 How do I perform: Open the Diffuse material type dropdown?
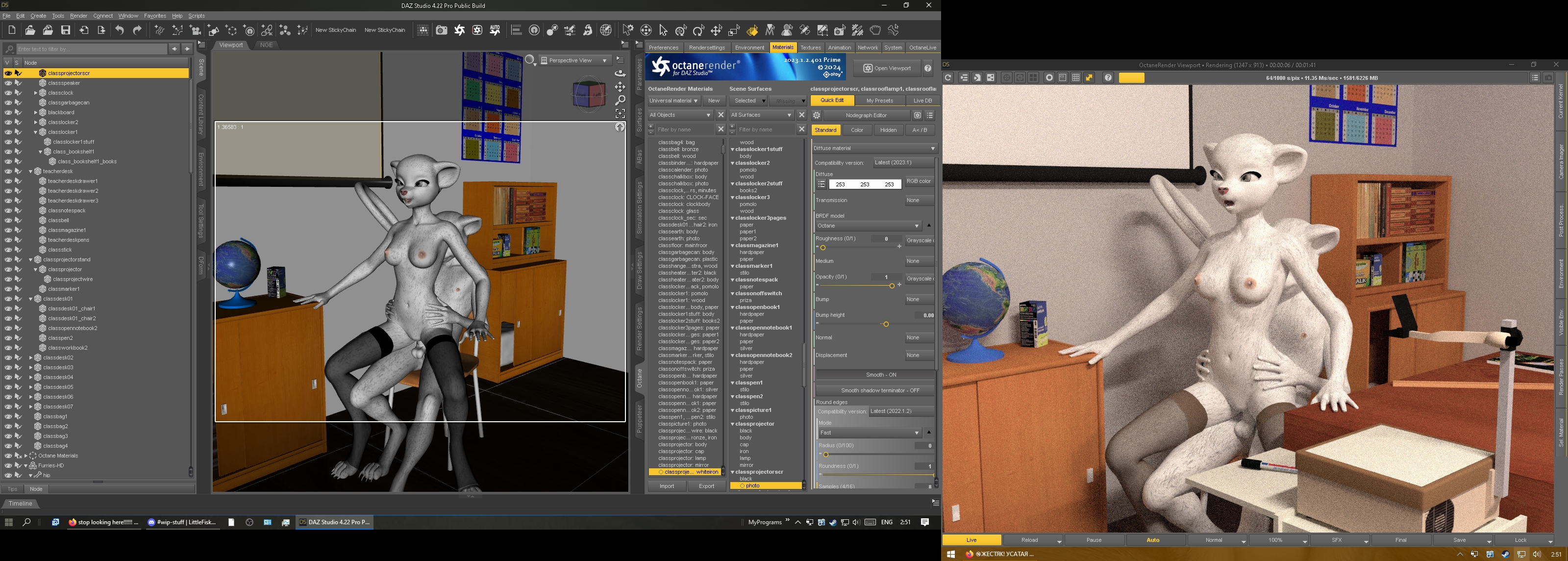(875, 148)
